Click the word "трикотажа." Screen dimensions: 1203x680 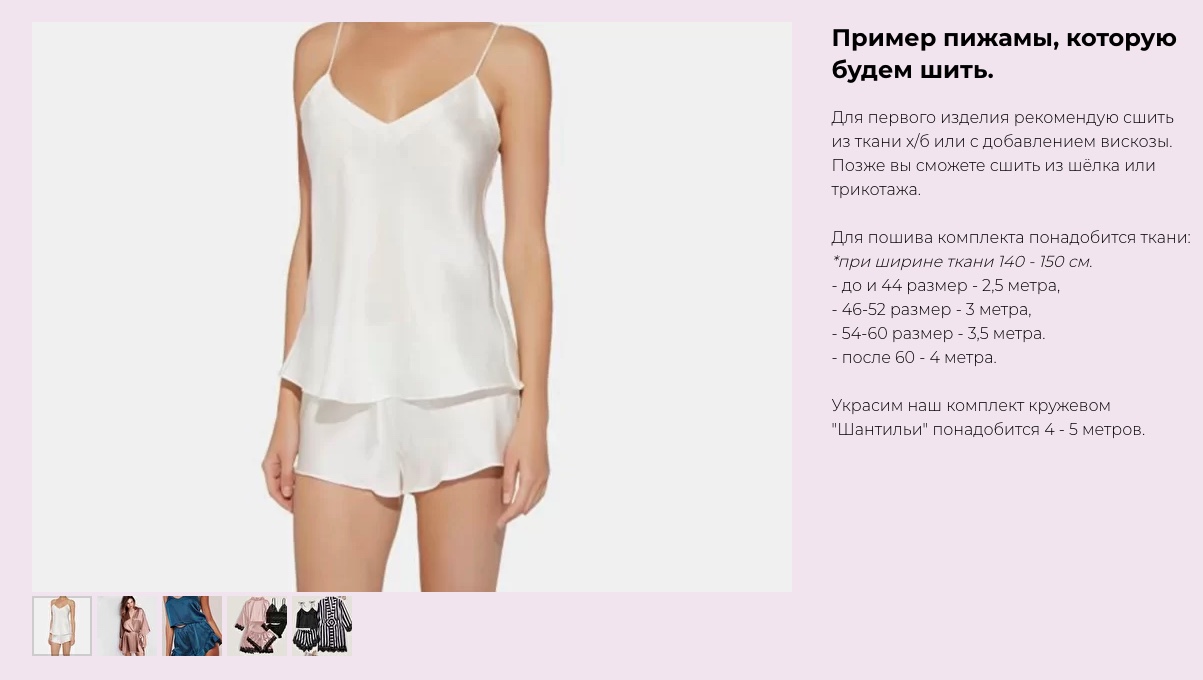click(876, 190)
